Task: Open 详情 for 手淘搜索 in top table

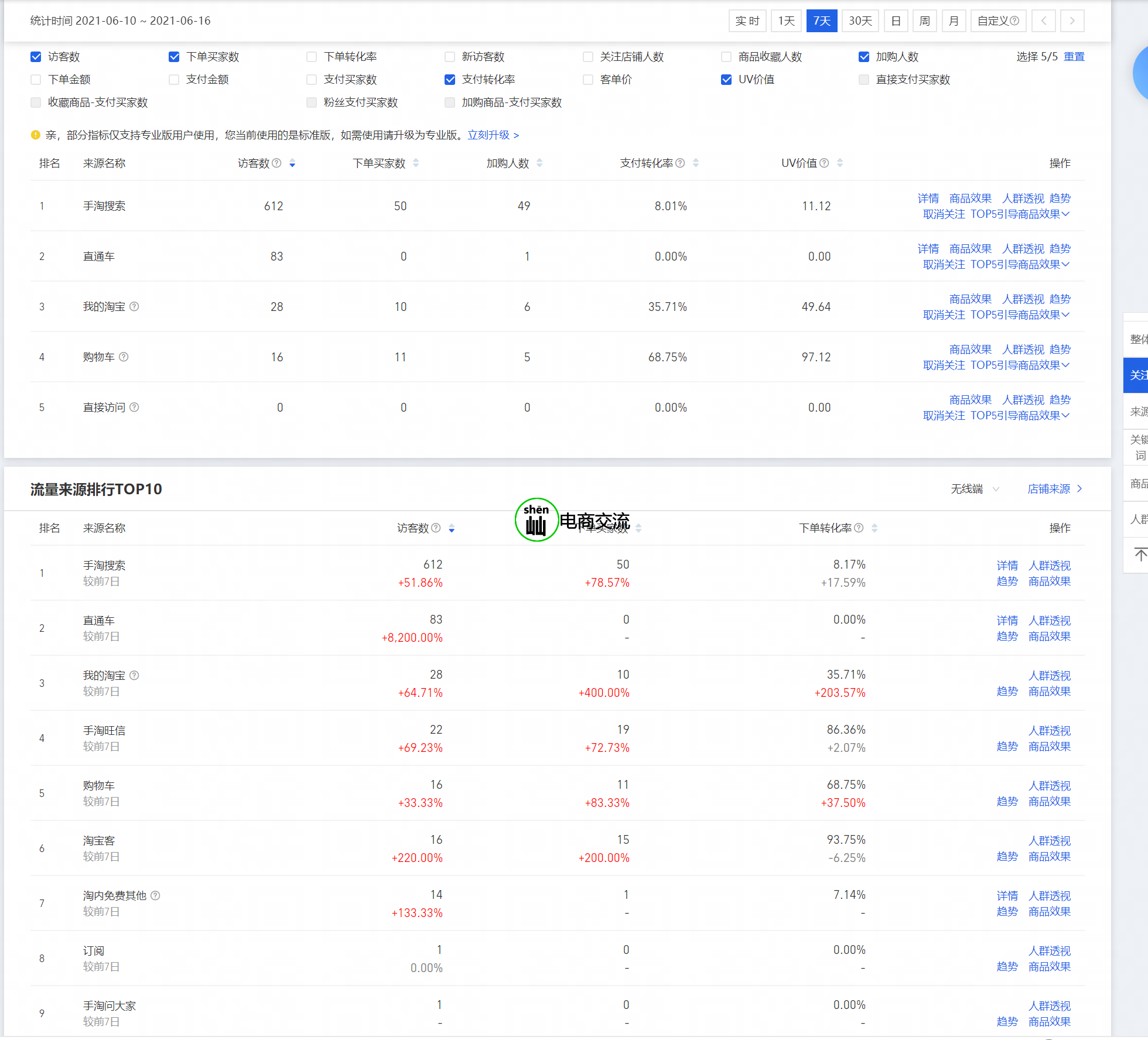Action: point(928,199)
